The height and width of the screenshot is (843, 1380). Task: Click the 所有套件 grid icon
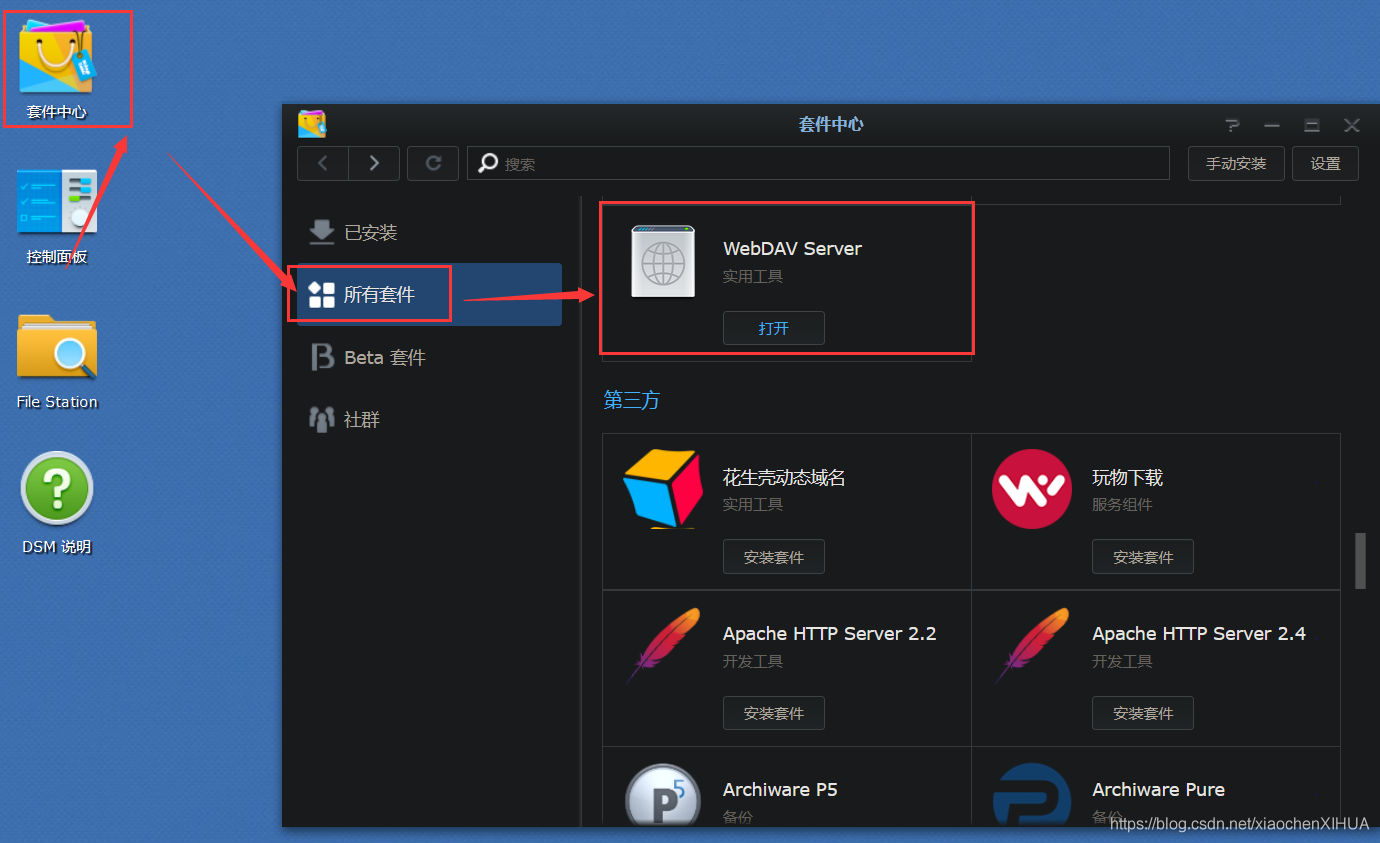[x=321, y=294]
